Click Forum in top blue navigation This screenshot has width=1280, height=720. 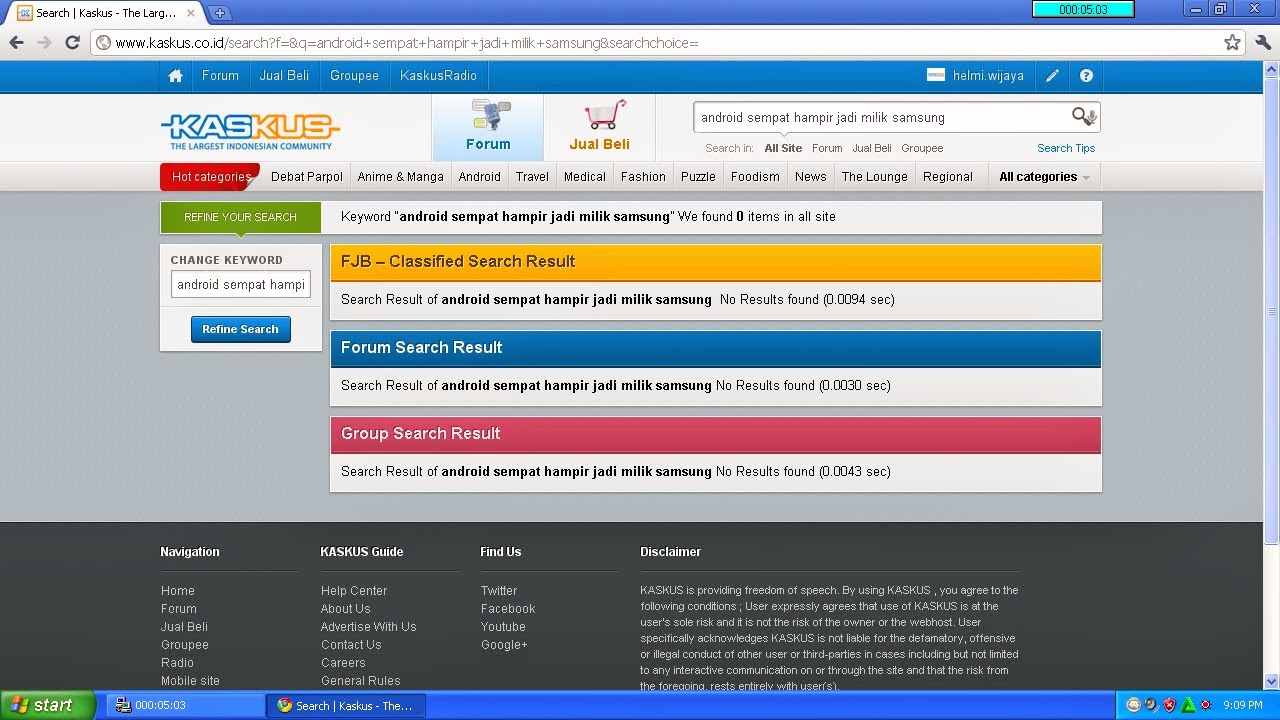click(x=220, y=76)
